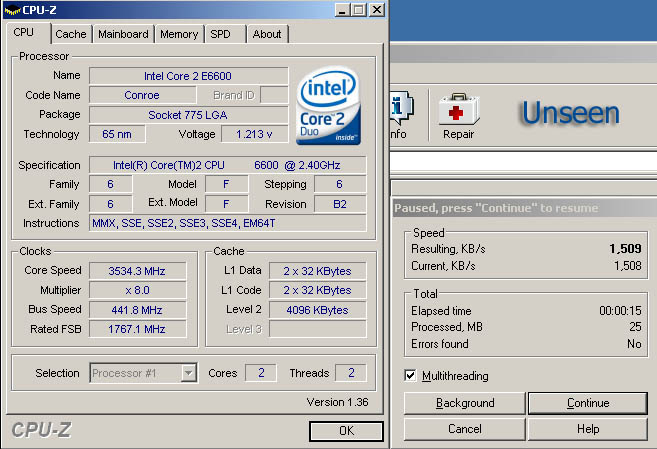657x449 pixels.
Task: Click the Technology value 65 nm
Action: (117, 134)
